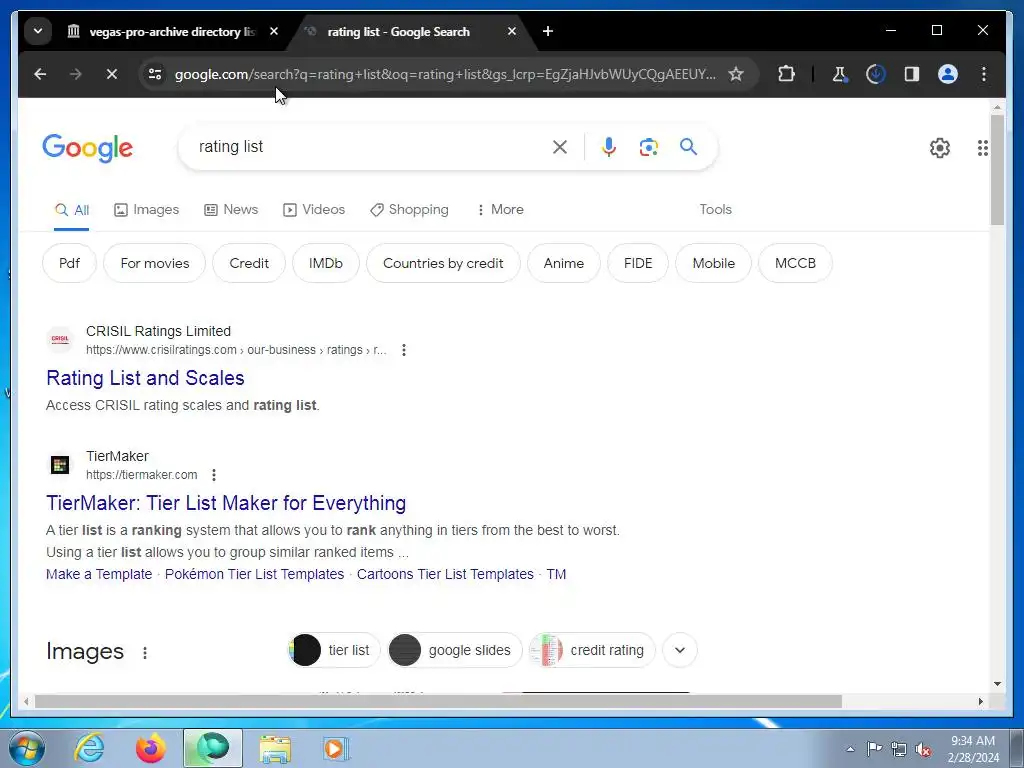Click the address bar URL
This screenshot has width=1024, height=768.
click(445, 74)
